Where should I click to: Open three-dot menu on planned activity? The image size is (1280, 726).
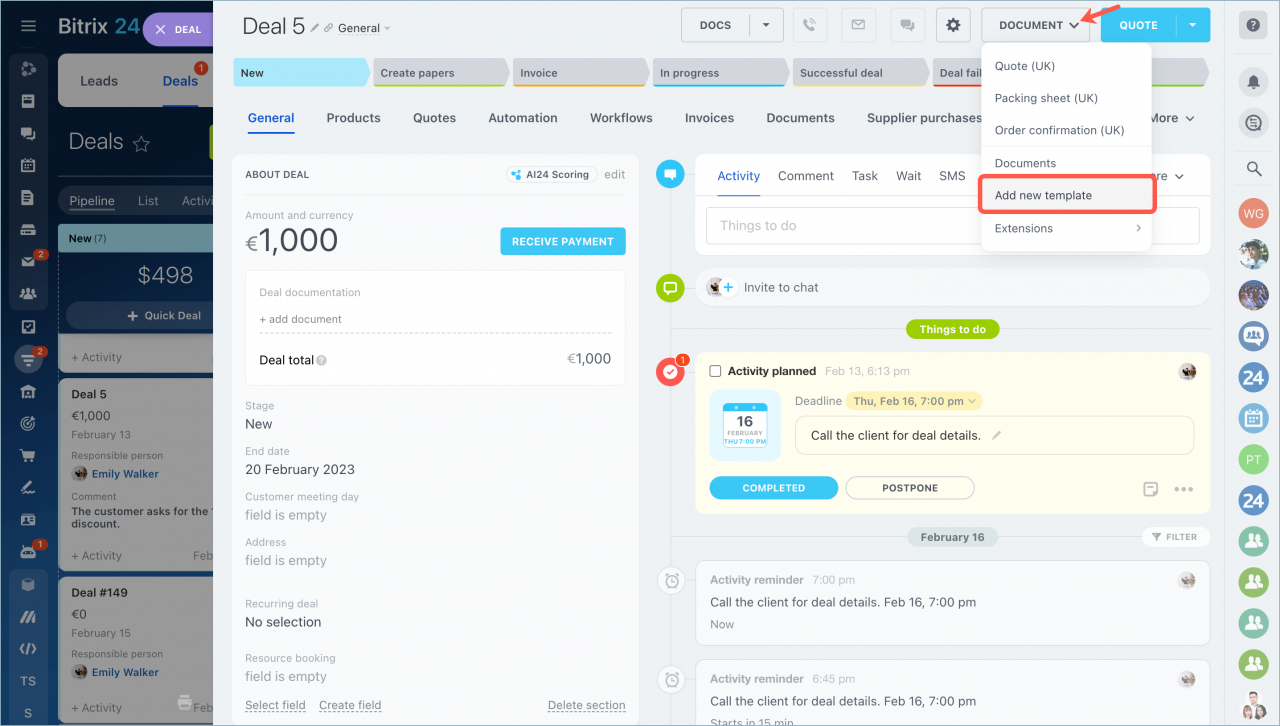click(x=1184, y=489)
